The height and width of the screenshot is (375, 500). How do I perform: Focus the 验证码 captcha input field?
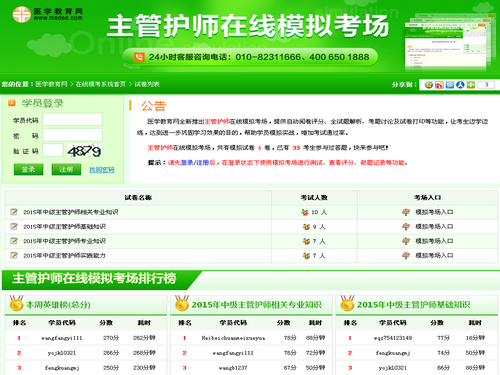53,150
